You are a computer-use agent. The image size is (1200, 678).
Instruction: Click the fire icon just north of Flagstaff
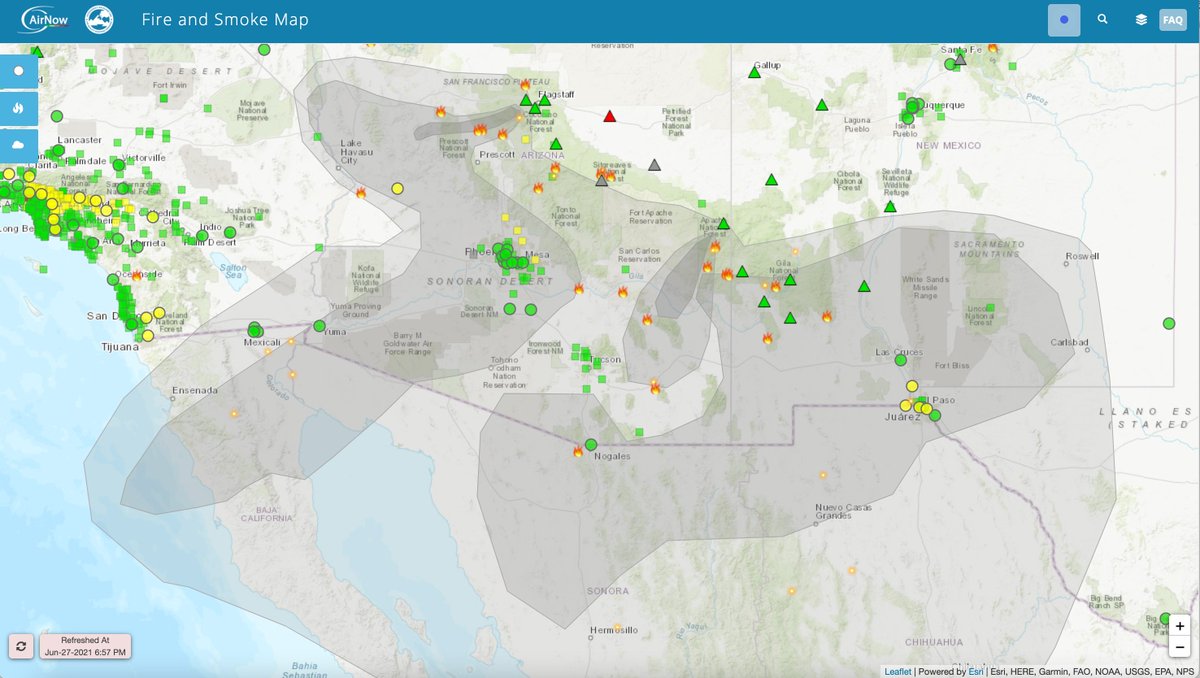point(525,85)
